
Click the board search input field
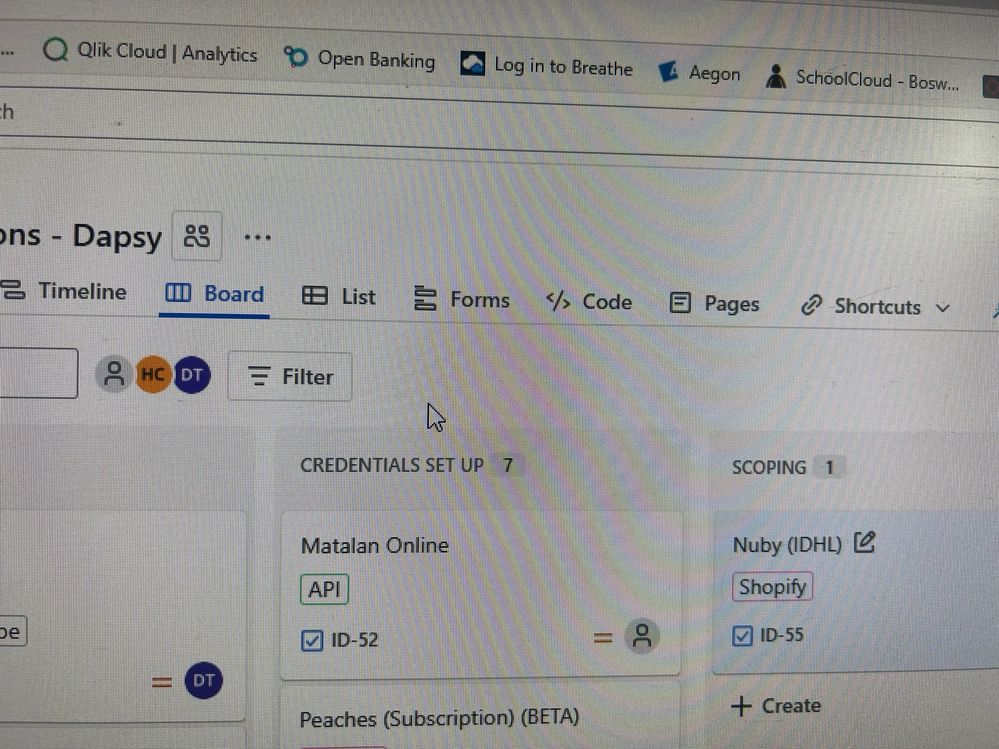pos(38,373)
